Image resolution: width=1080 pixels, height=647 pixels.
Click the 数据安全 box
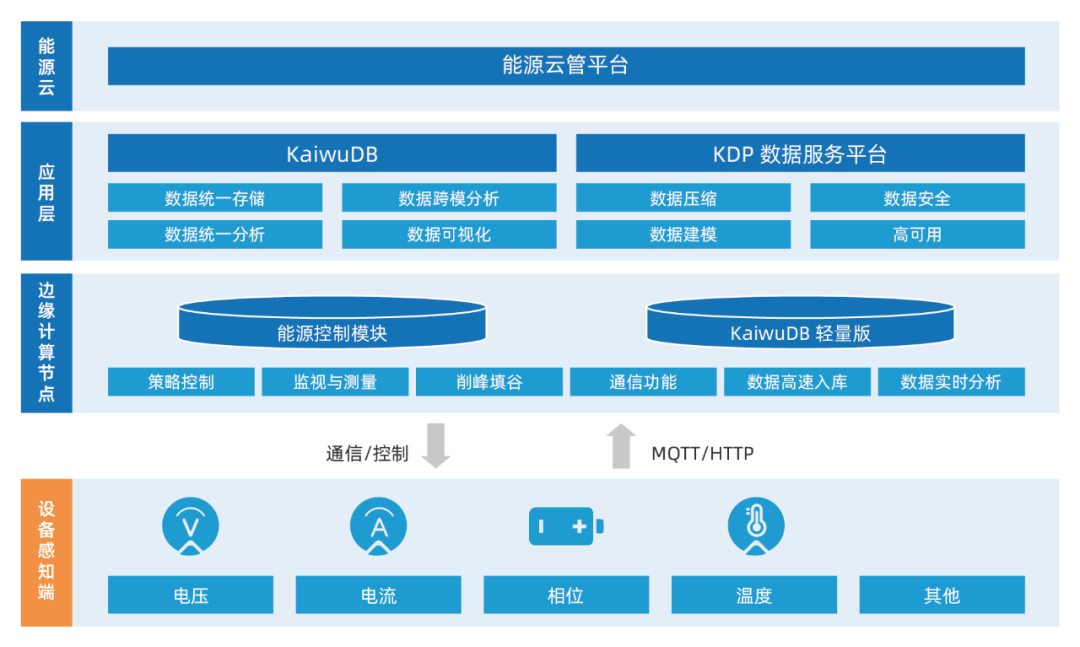pos(917,198)
